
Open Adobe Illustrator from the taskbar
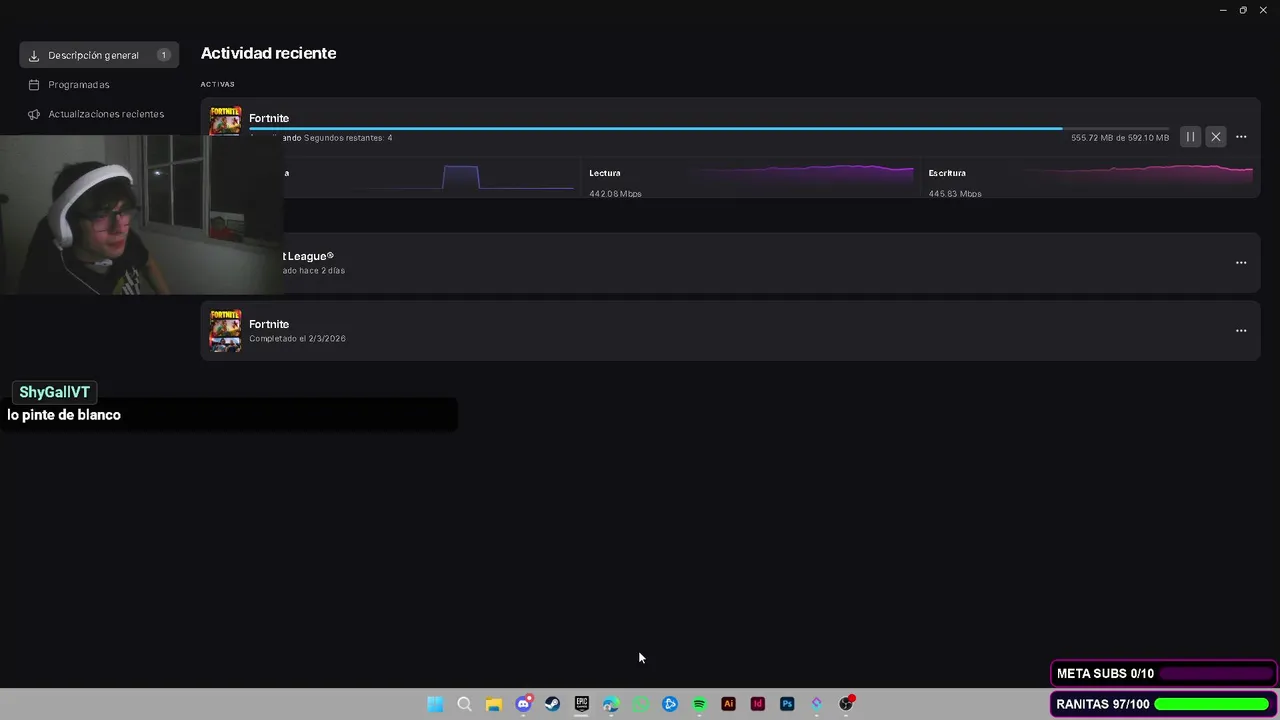728,704
